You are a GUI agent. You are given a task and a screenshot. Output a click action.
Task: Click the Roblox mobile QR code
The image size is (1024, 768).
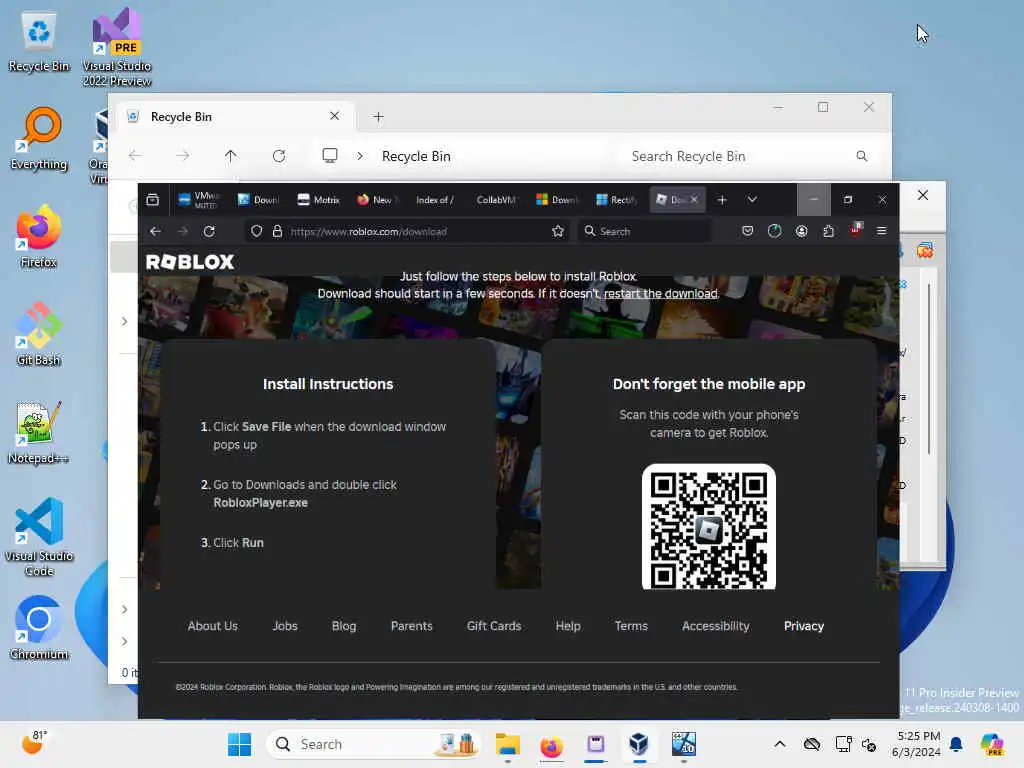coord(709,527)
